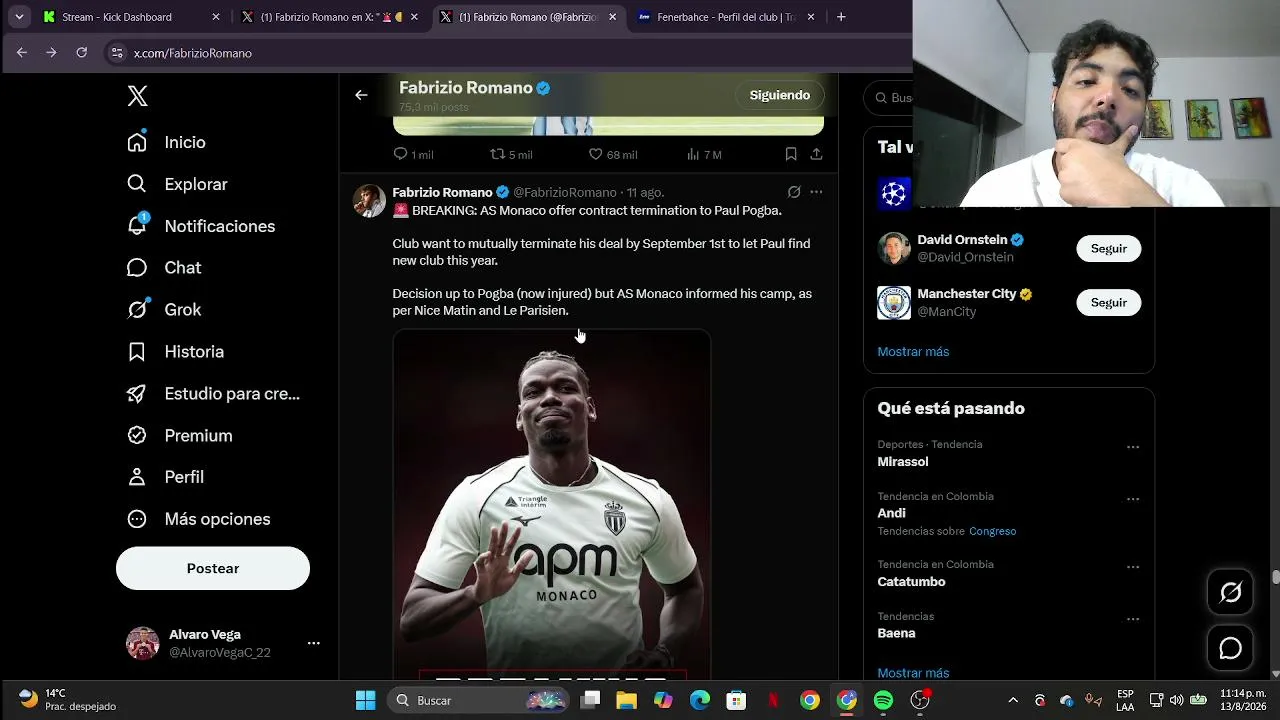This screenshot has height=720, width=1280.
Task: Show hidden system tray icons
Action: tap(1013, 700)
